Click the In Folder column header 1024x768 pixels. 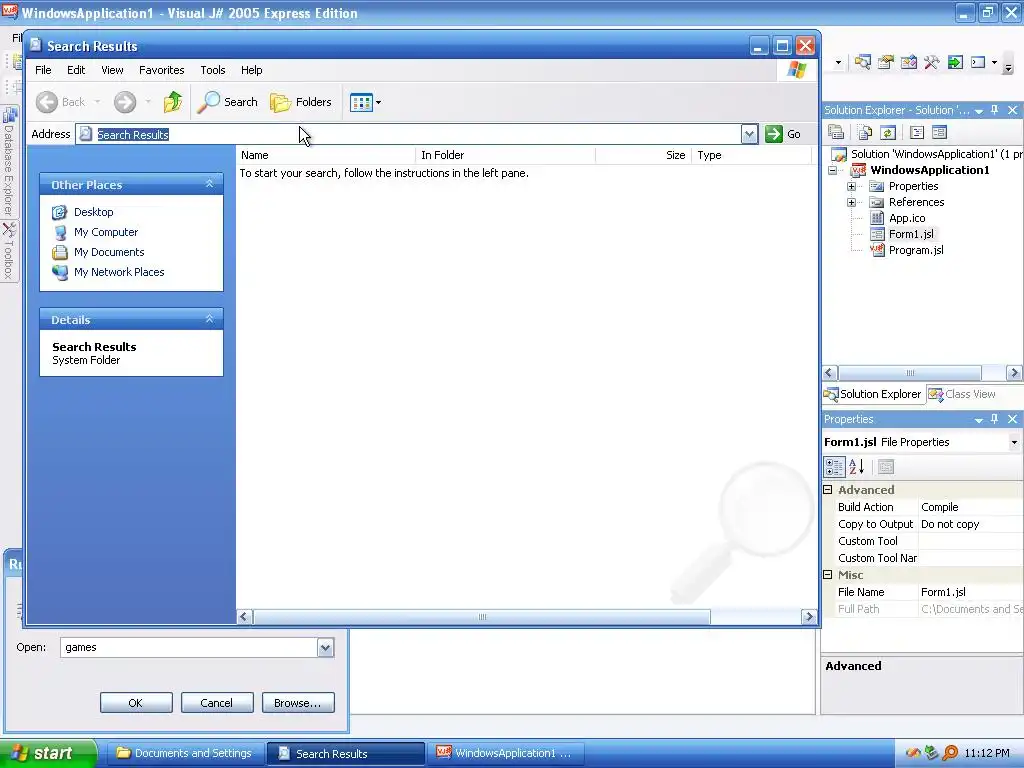coord(505,155)
